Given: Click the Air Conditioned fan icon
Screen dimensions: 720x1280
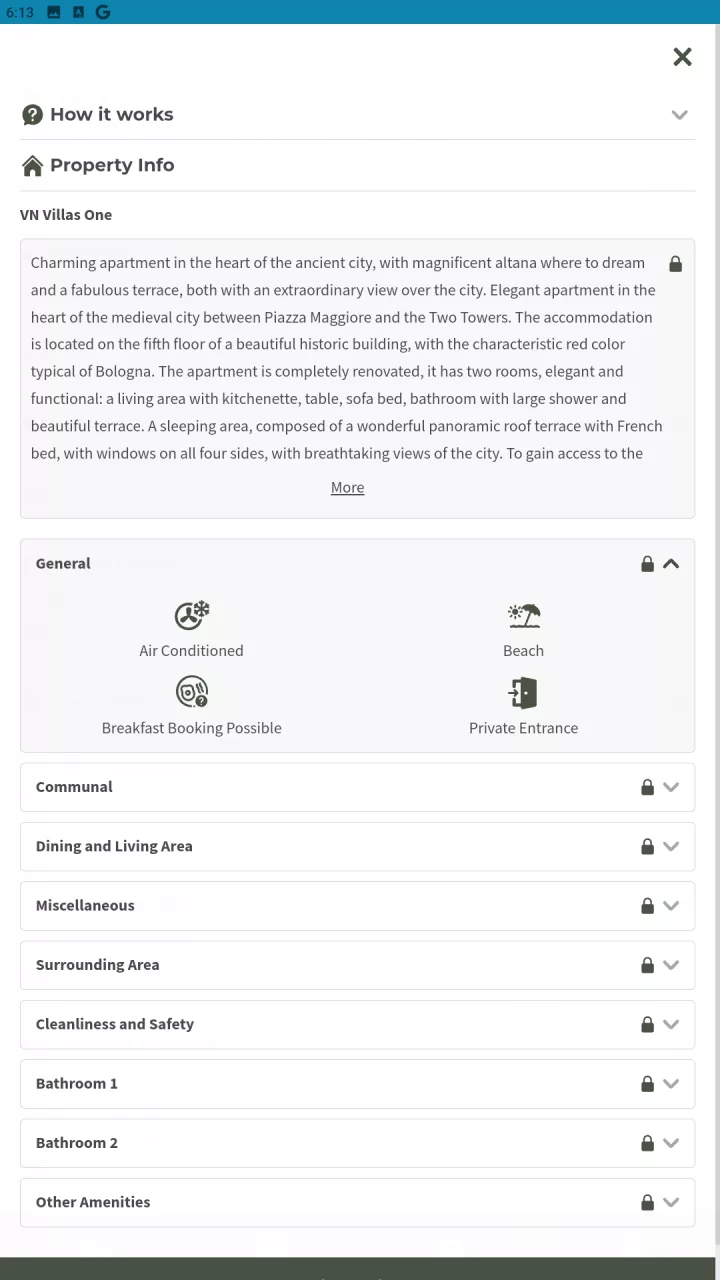Looking at the screenshot, I should (x=191, y=616).
